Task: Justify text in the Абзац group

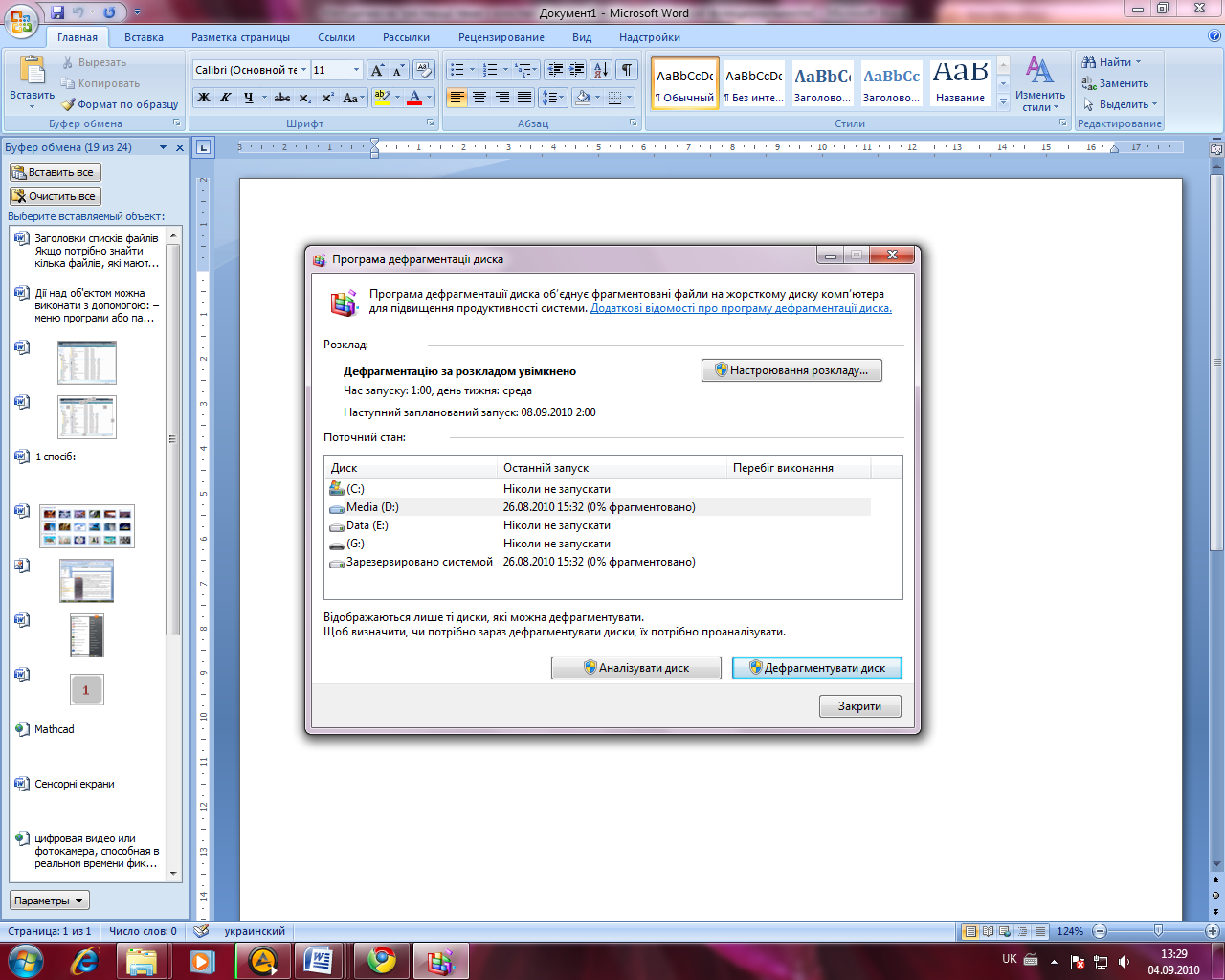Action: [x=524, y=98]
